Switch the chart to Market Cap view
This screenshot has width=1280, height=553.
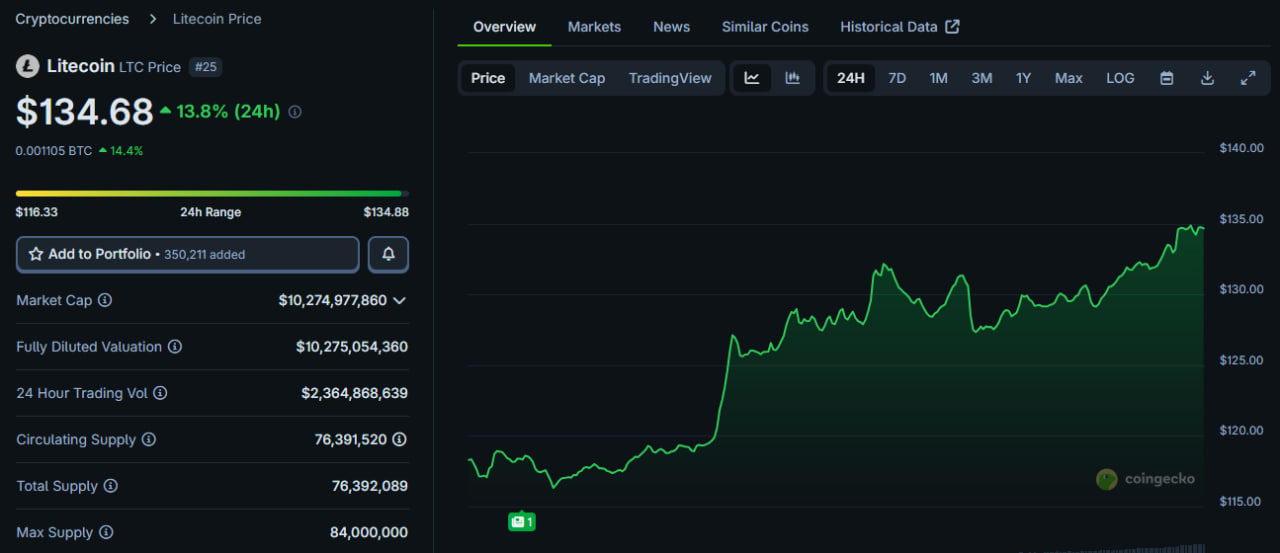pos(566,78)
